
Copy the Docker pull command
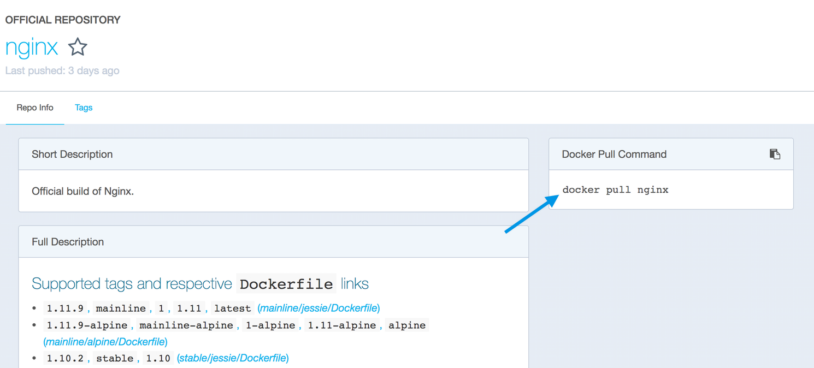point(775,154)
